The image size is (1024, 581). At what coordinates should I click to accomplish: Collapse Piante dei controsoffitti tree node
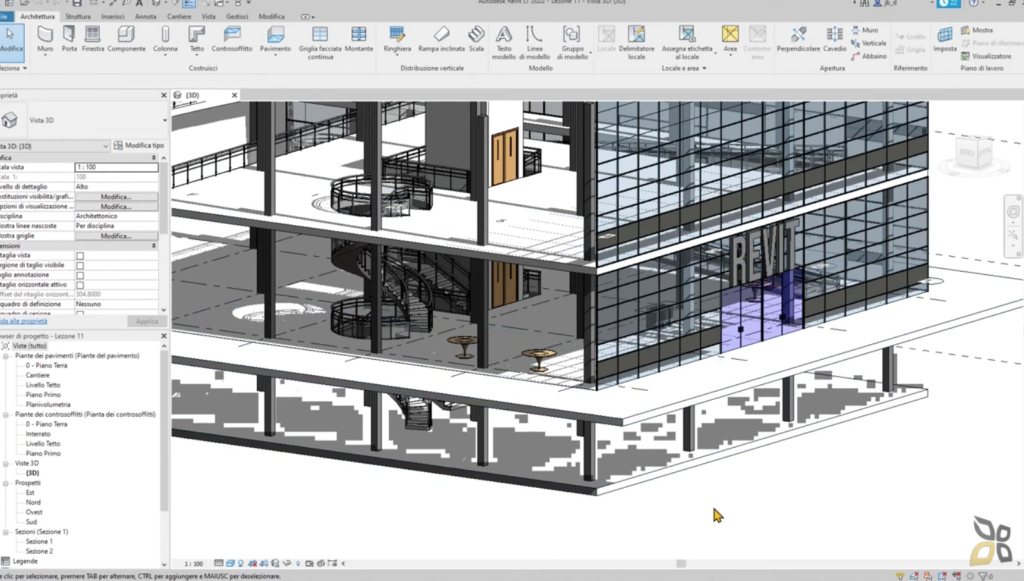[6, 415]
